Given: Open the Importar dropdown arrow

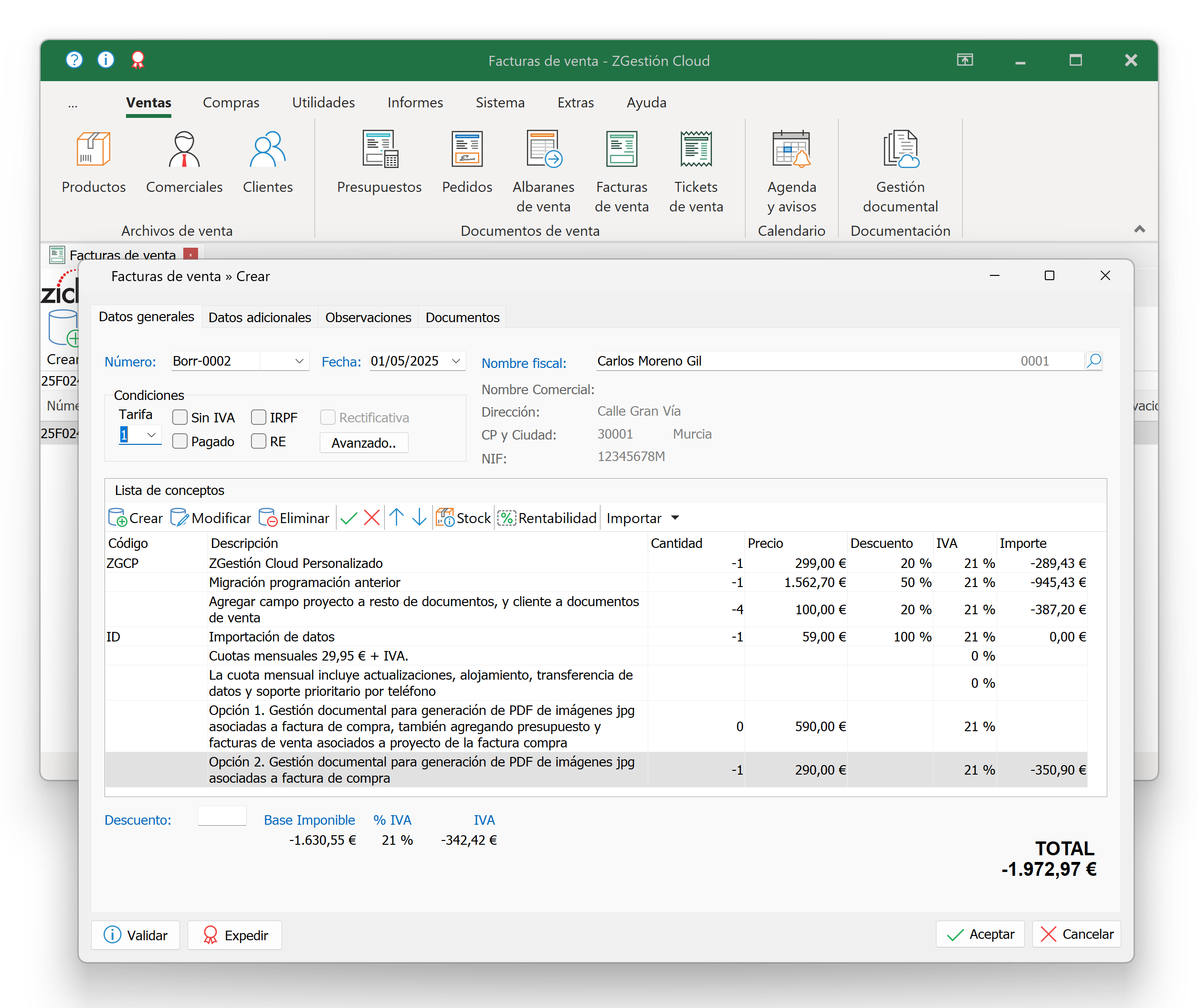Looking at the screenshot, I should pos(675,518).
